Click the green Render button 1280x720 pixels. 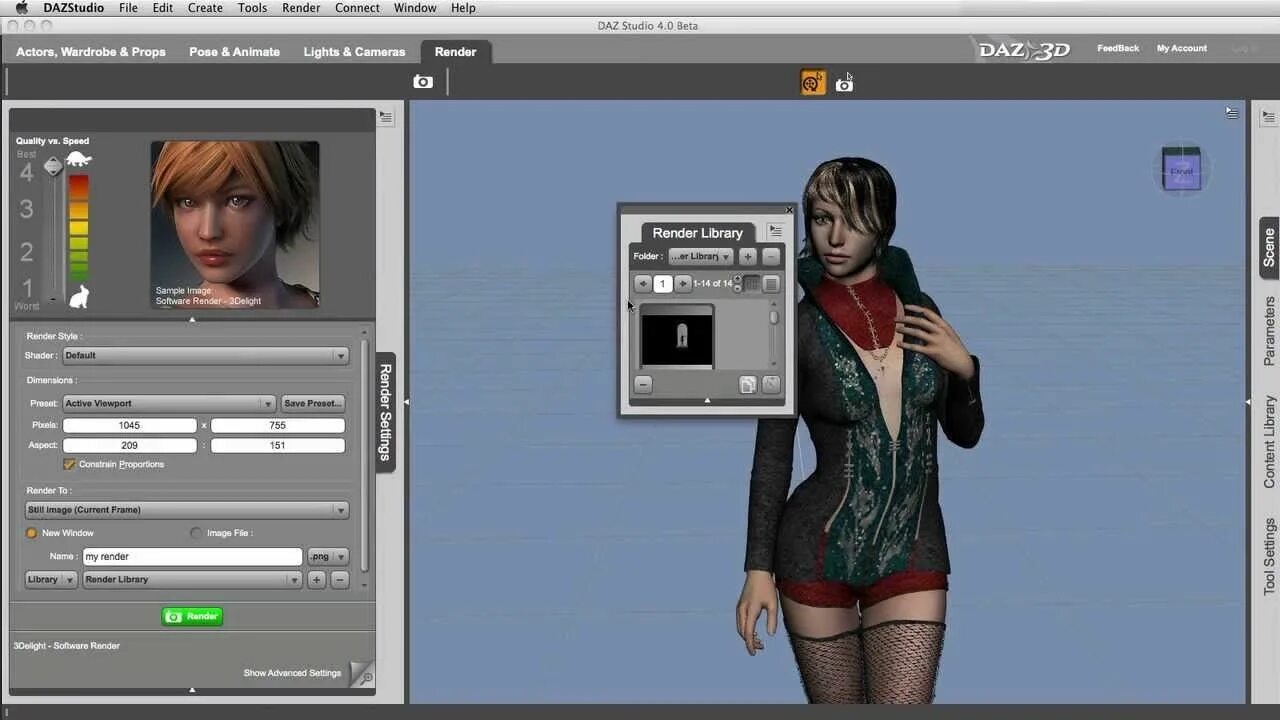click(192, 616)
